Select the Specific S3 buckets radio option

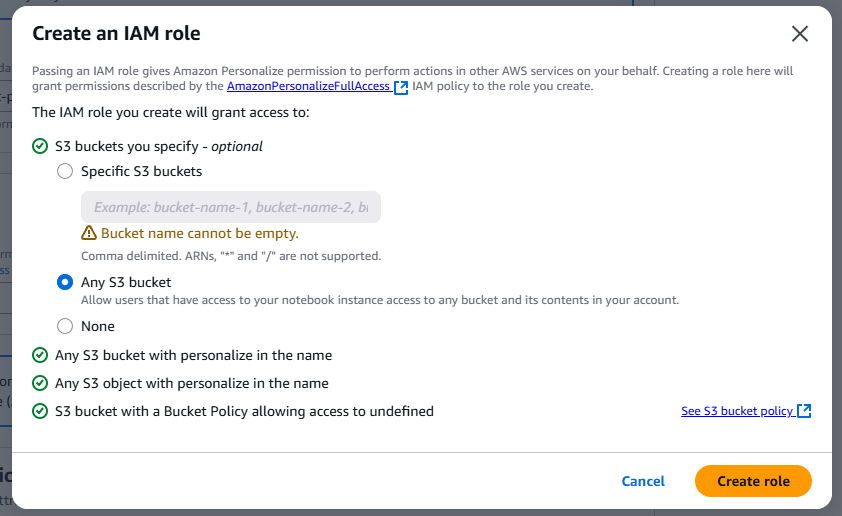coord(65,171)
